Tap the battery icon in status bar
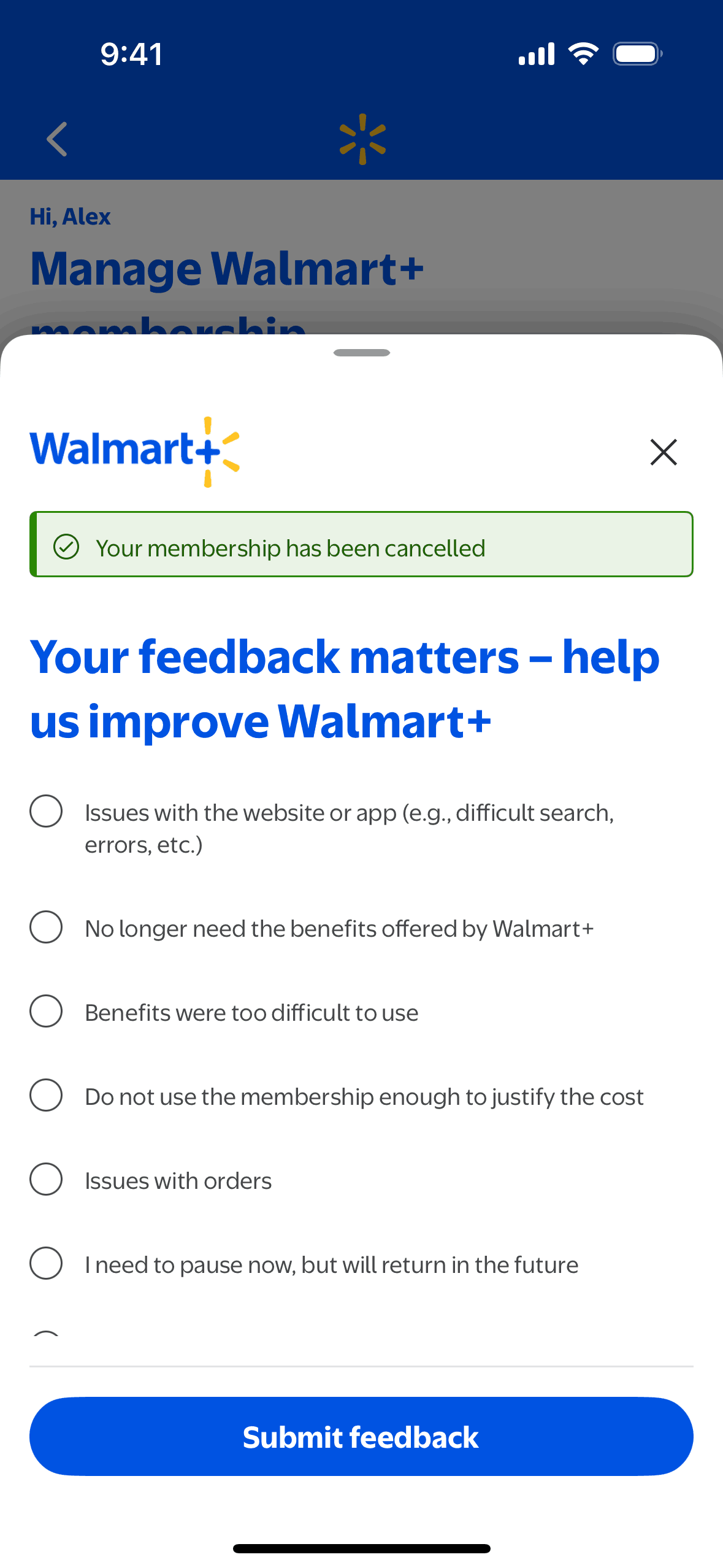 637,54
